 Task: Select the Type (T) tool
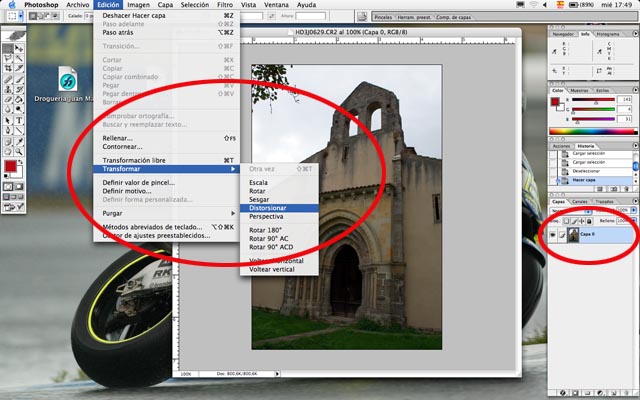pyautogui.click(x=19, y=119)
